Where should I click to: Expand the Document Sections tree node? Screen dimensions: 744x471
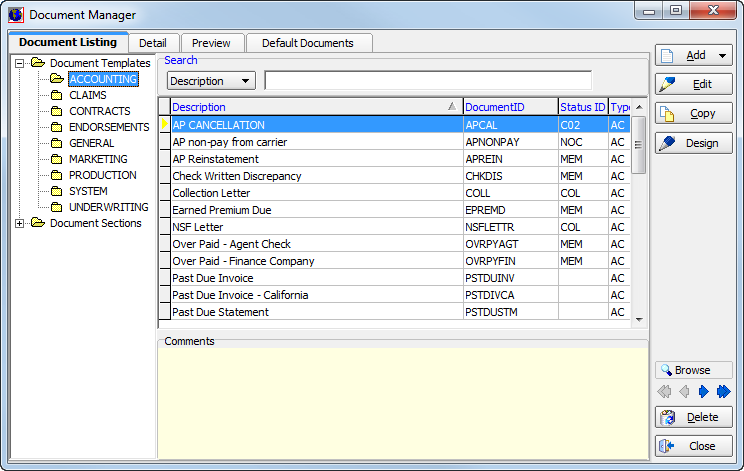click(20, 223)
